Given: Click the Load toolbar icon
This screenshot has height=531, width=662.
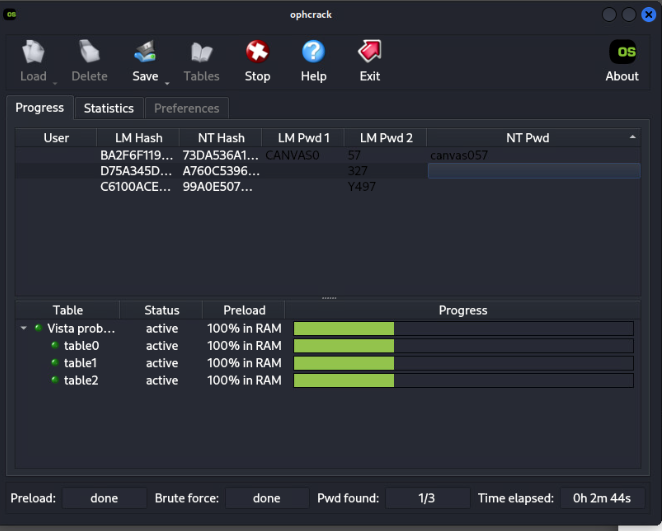Looking at the screenshot, I should tap(33, 53).
